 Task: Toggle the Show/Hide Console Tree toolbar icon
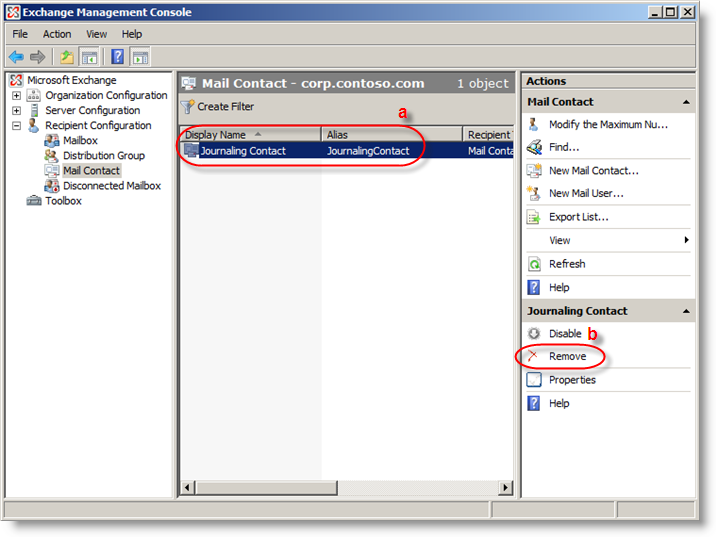90,57
